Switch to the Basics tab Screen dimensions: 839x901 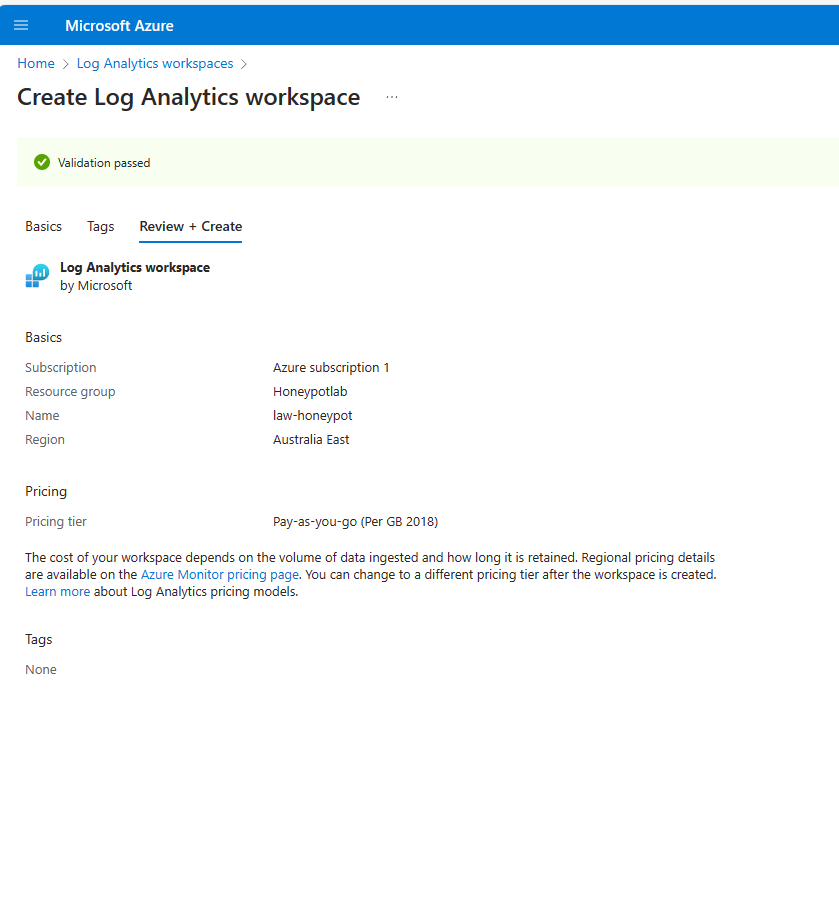point(44,226)
